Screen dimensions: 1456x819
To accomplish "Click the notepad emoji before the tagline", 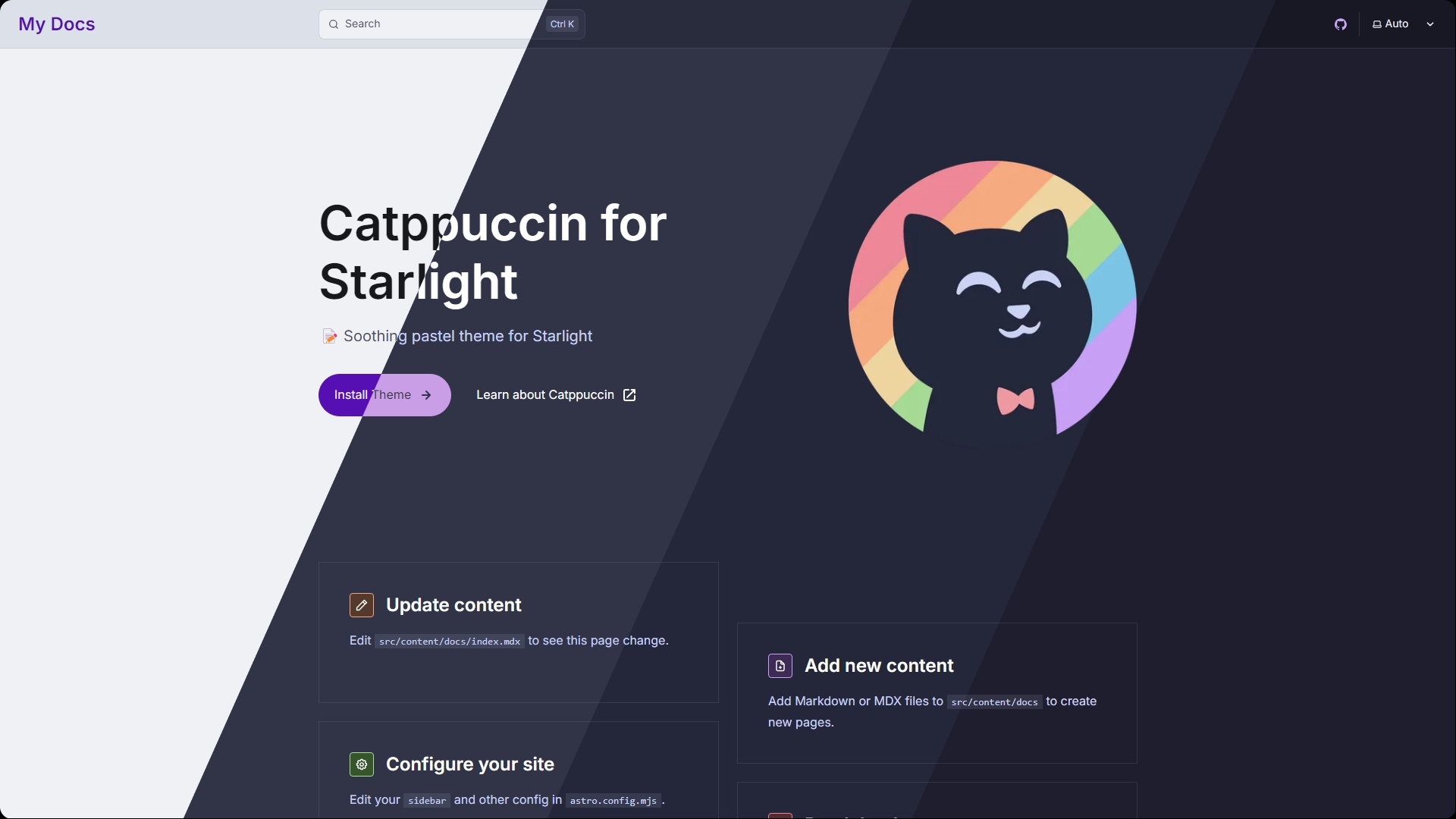I will click(329, 337).
